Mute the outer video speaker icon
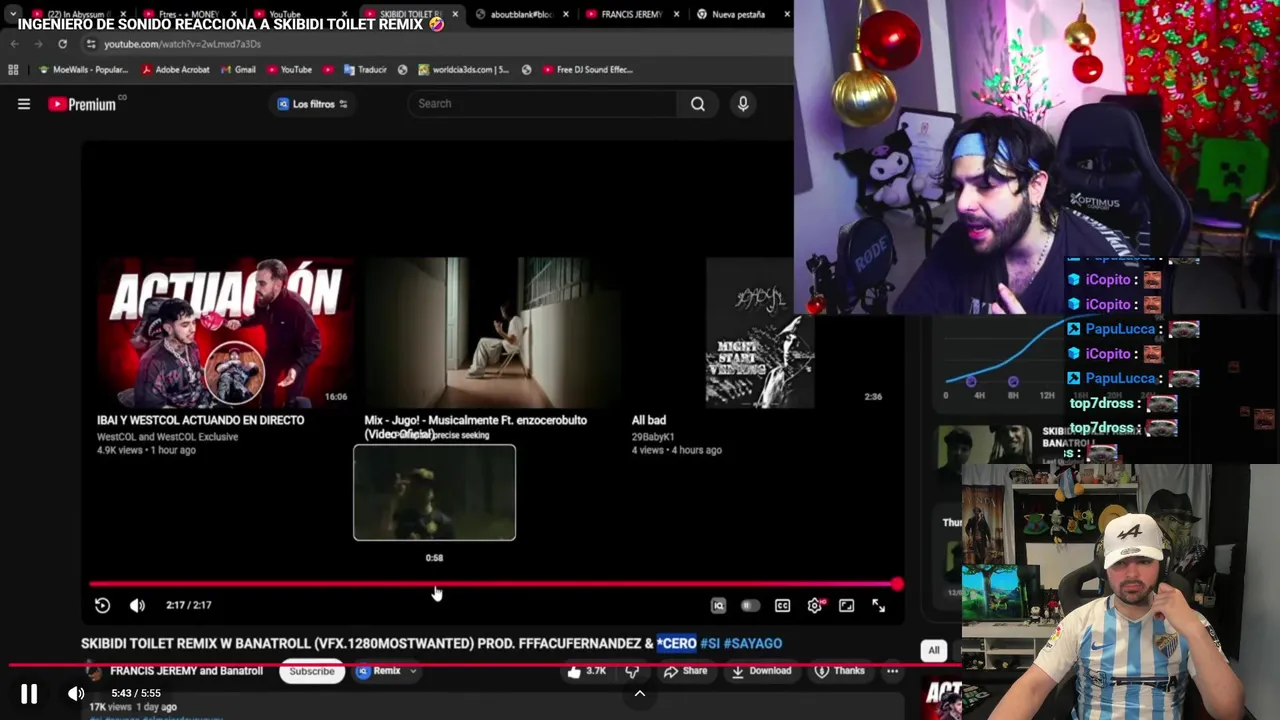 [76, 693]
